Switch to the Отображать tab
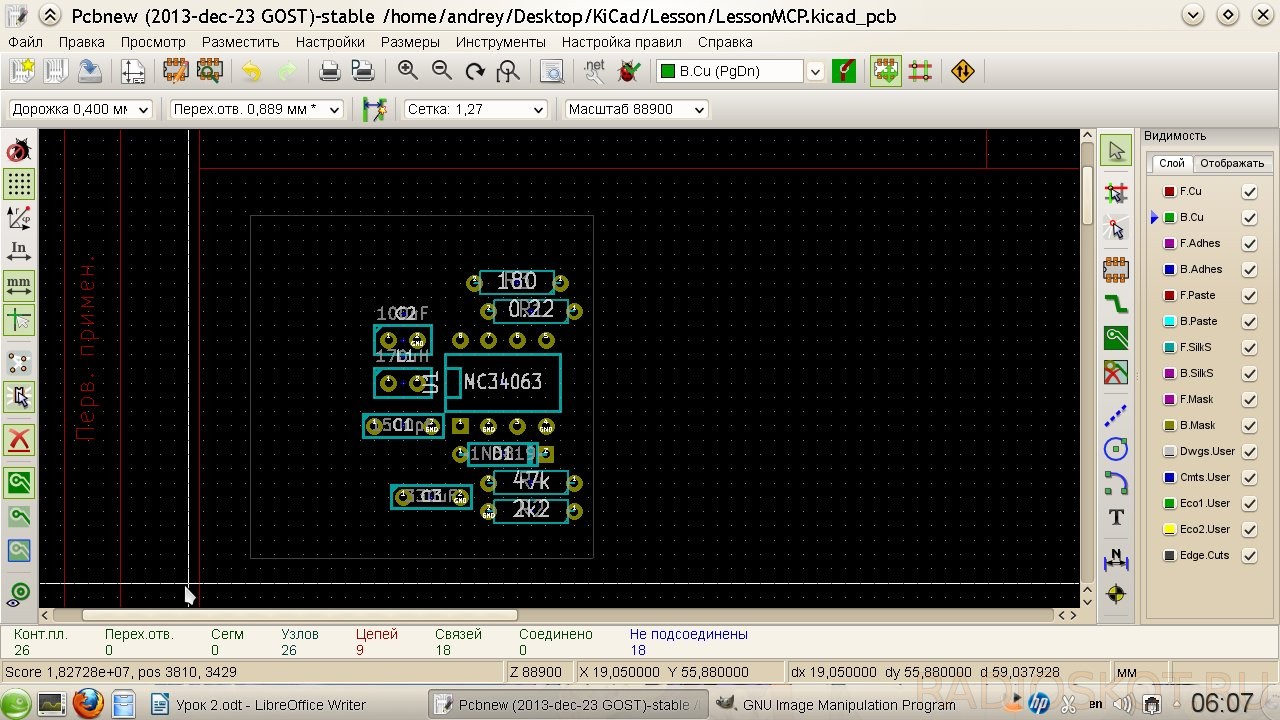Image resolution: width=1280 pixels, height=720 pixels. coord(1232,163)
